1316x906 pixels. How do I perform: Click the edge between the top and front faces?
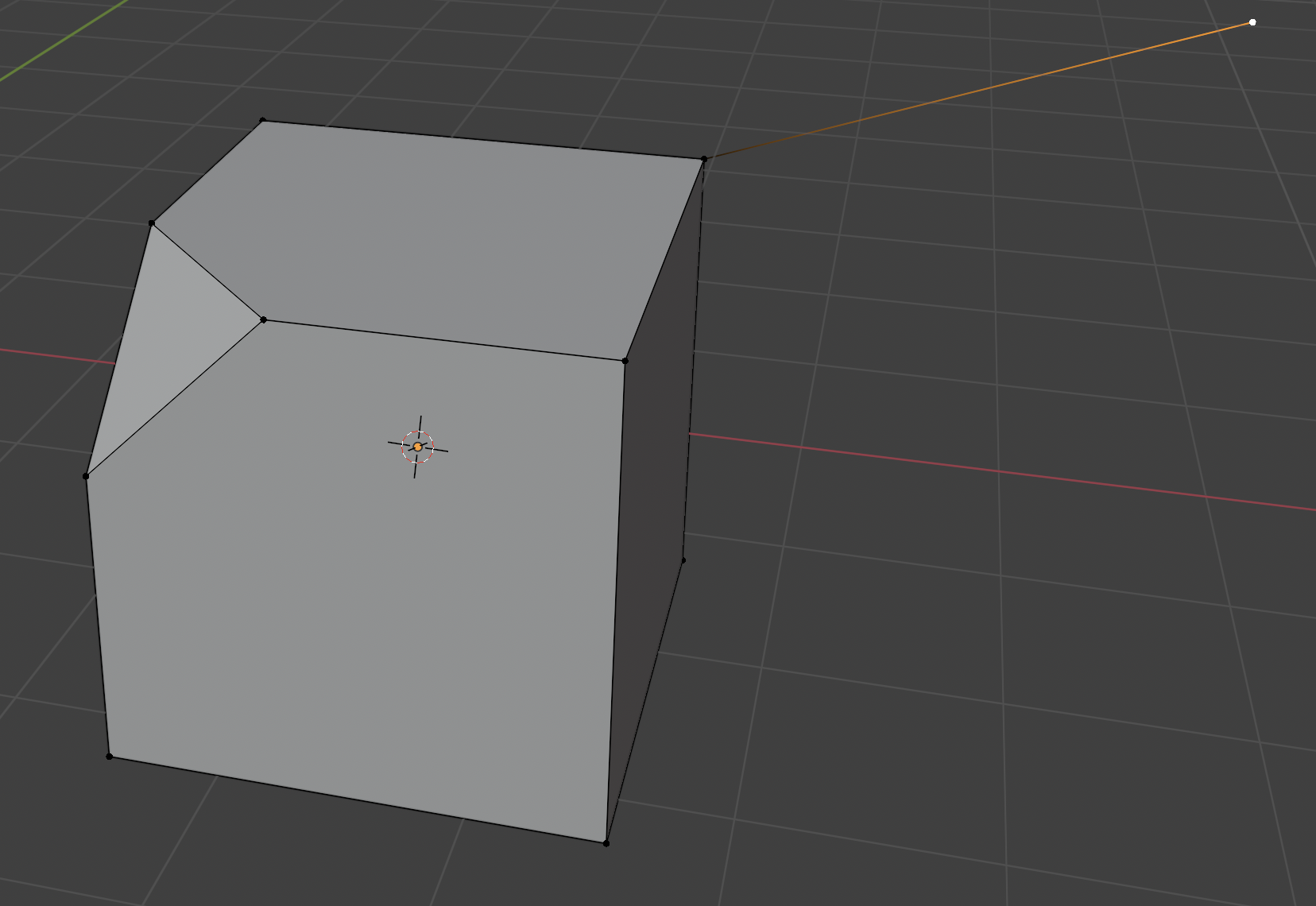444,340
